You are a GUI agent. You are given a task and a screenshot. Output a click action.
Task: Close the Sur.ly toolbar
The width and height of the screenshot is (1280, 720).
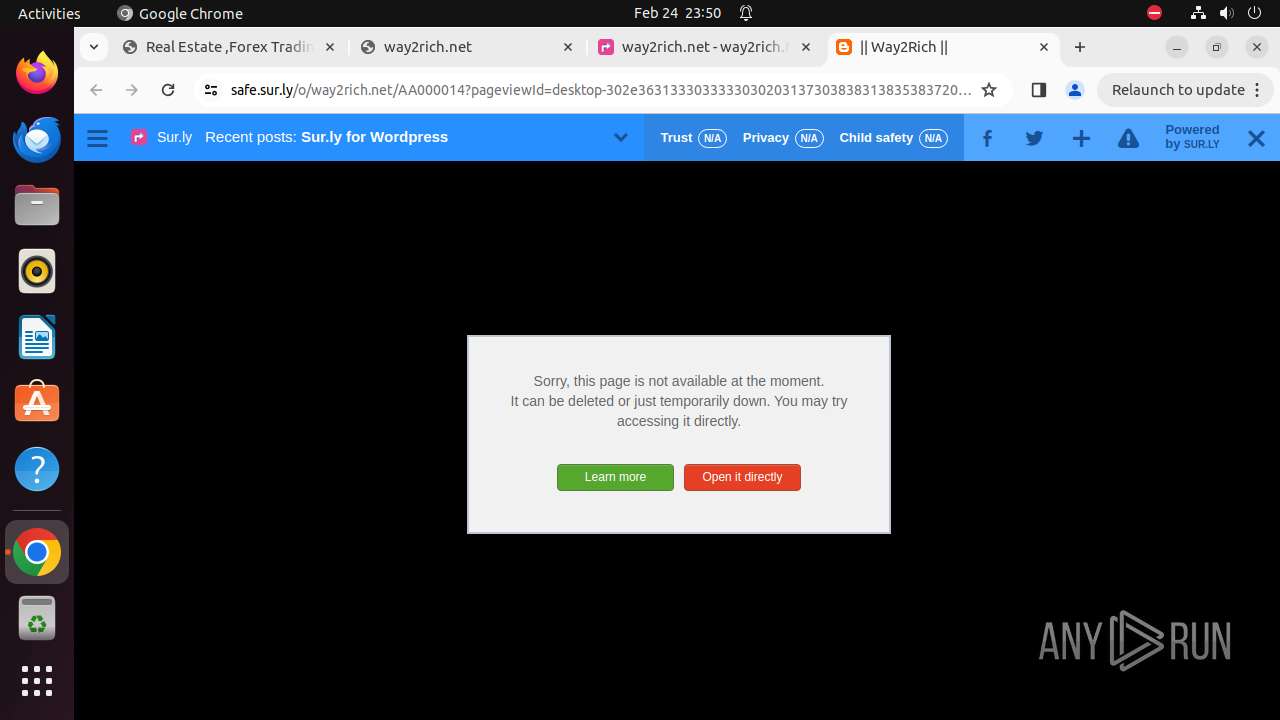pyautogui.click(x=1256, y=138)
